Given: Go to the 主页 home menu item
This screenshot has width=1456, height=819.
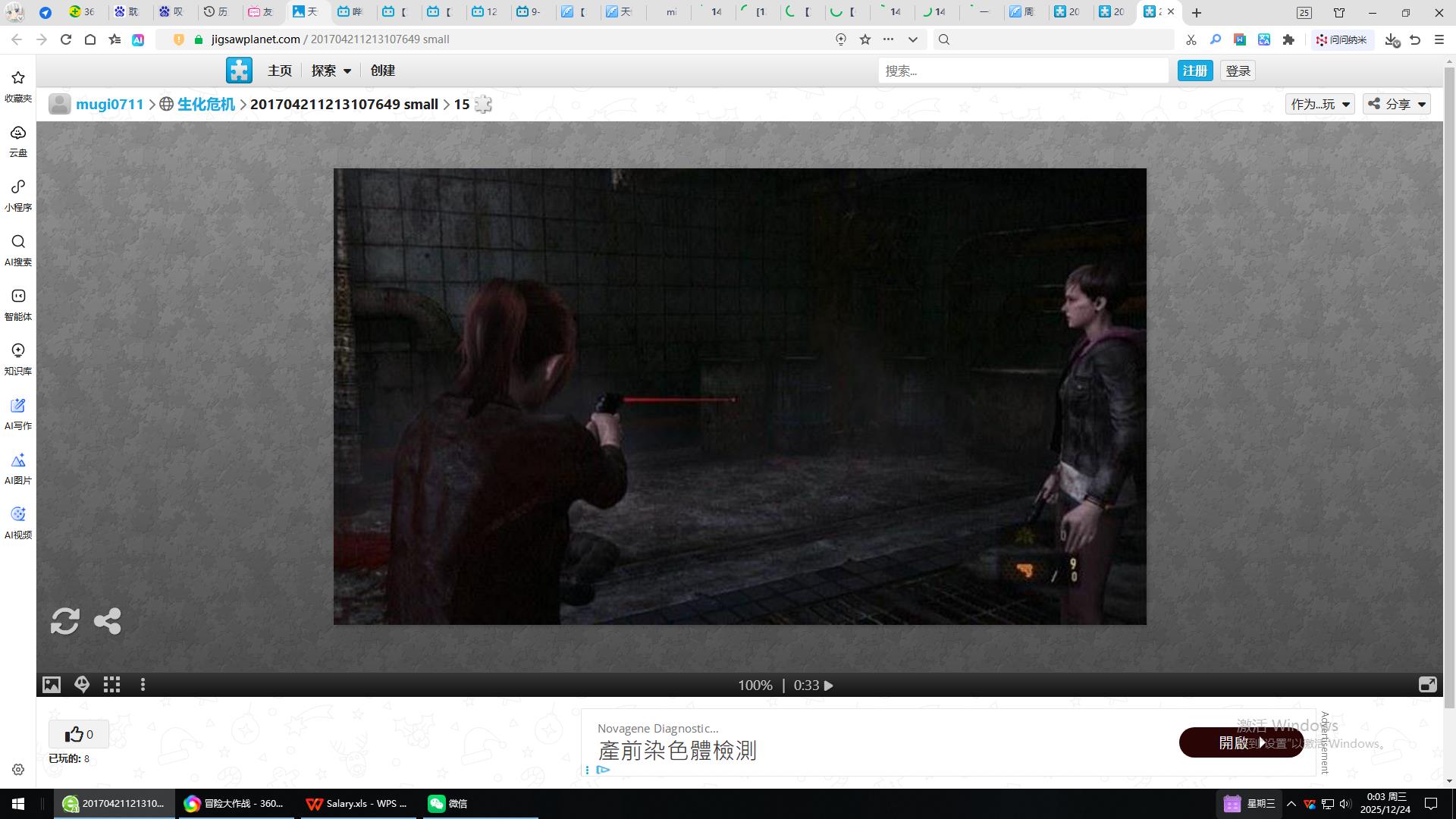Looking at the screenshot, I should [x=279, y=71].
